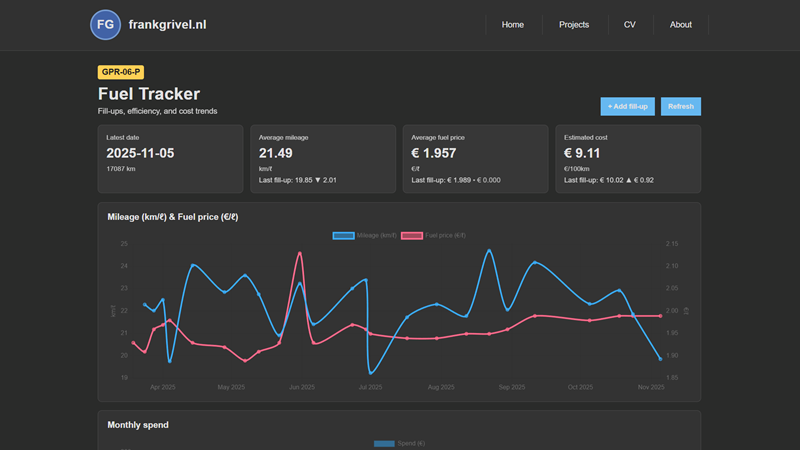Viewport: 800px width, 450px height.
Task: Open the CV page
Action: pos(629,24)
